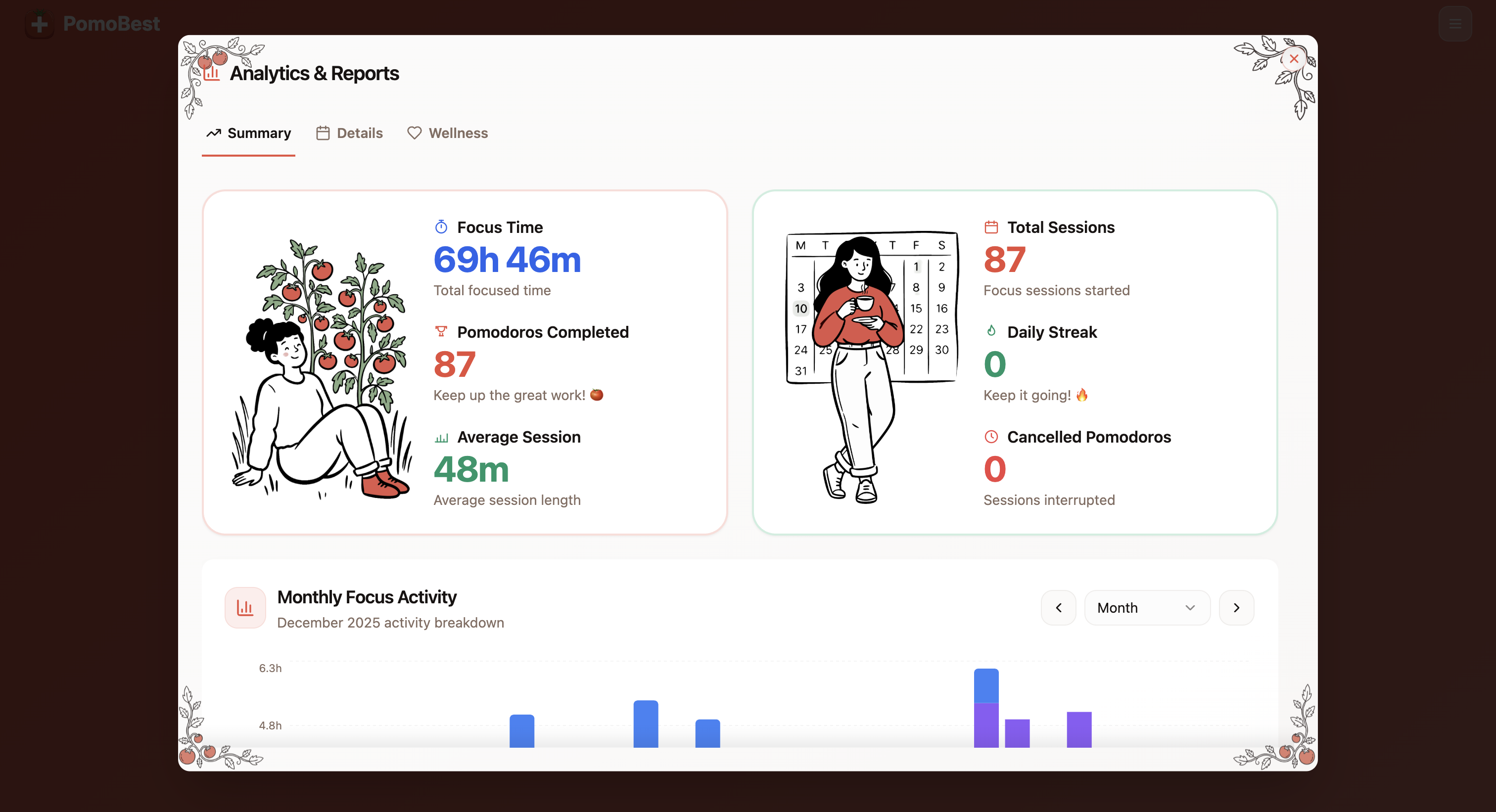Click the Wellness heart icon

[x=414, y=134]
